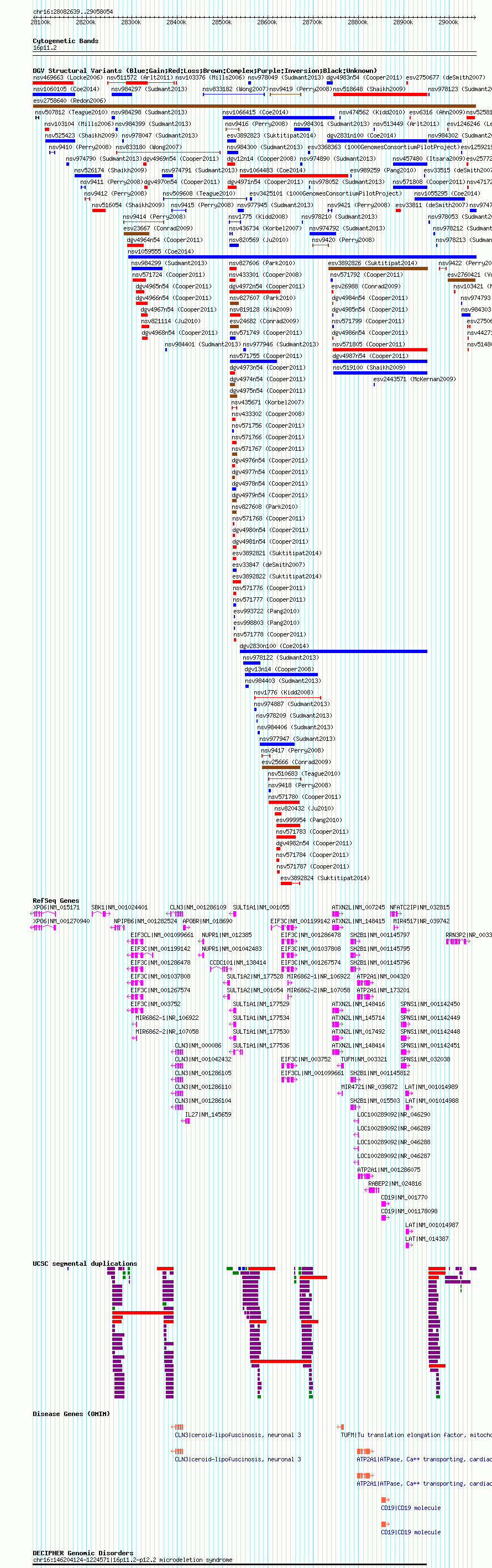This screenshot has height=1568, width=492.
Task: Select gene LAT|NM_014387
Action: (x=427, y=1239)
